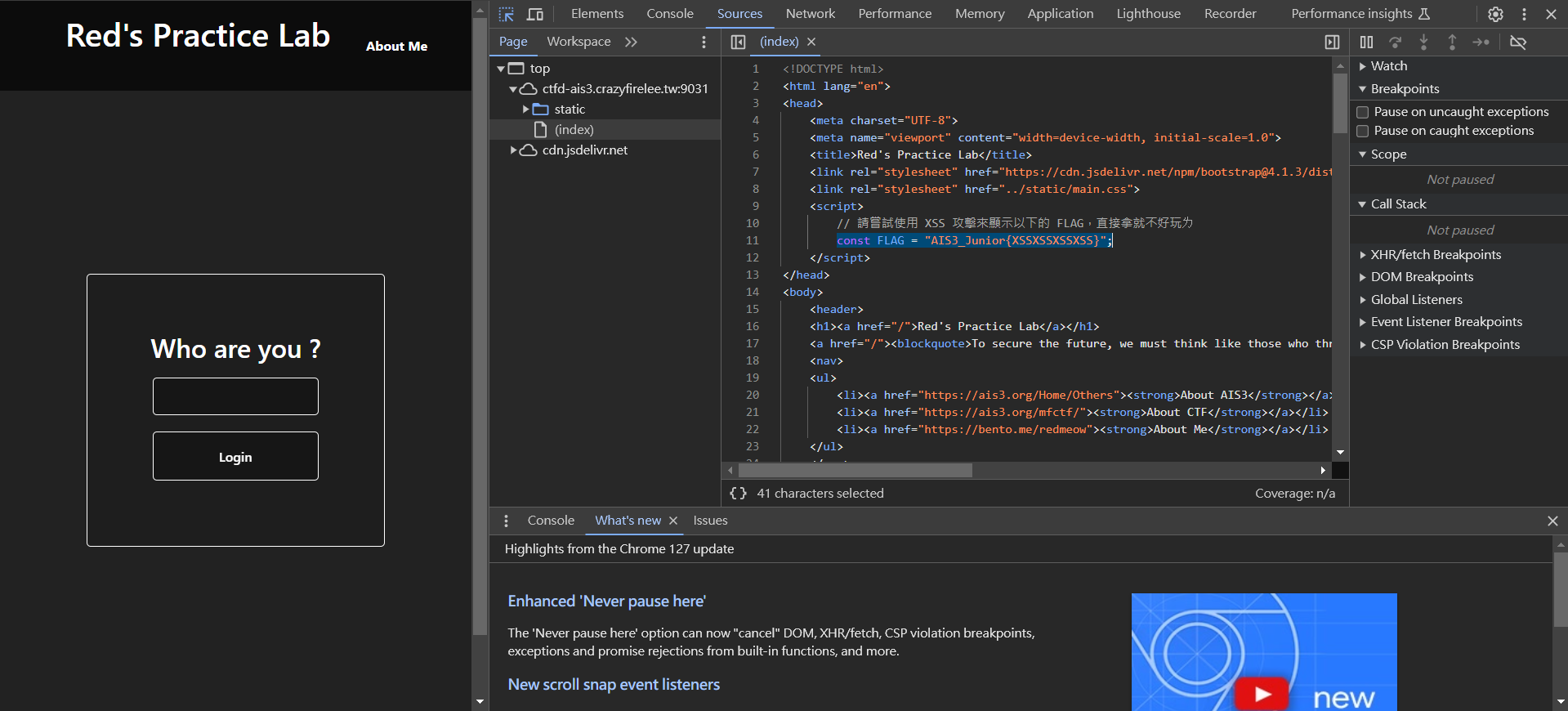Open DevTools settings gear
The image size is (1568, 711).
[x=1495, y=14]
